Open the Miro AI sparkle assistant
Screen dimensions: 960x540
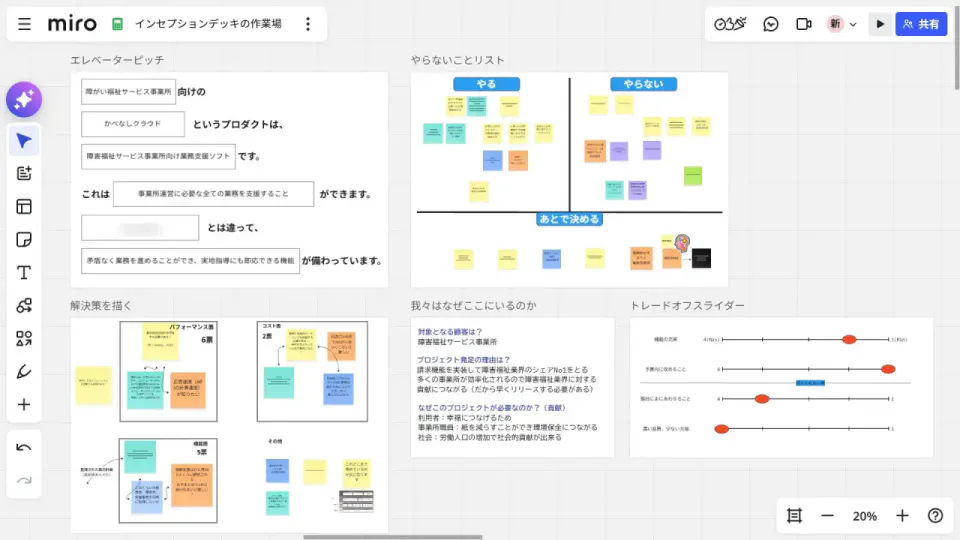point(24,99)
